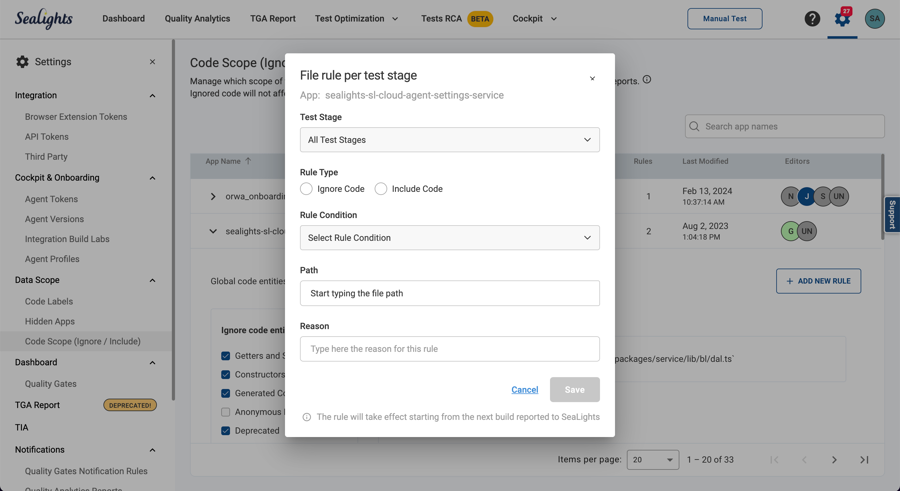
Task: Close the Settings side panel
Action: (152, 62)
